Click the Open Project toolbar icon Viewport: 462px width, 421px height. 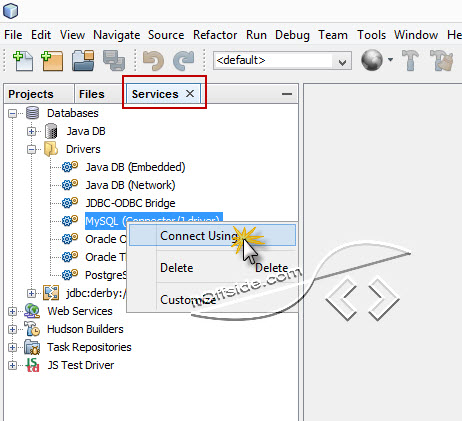click(x=83, y=60)
